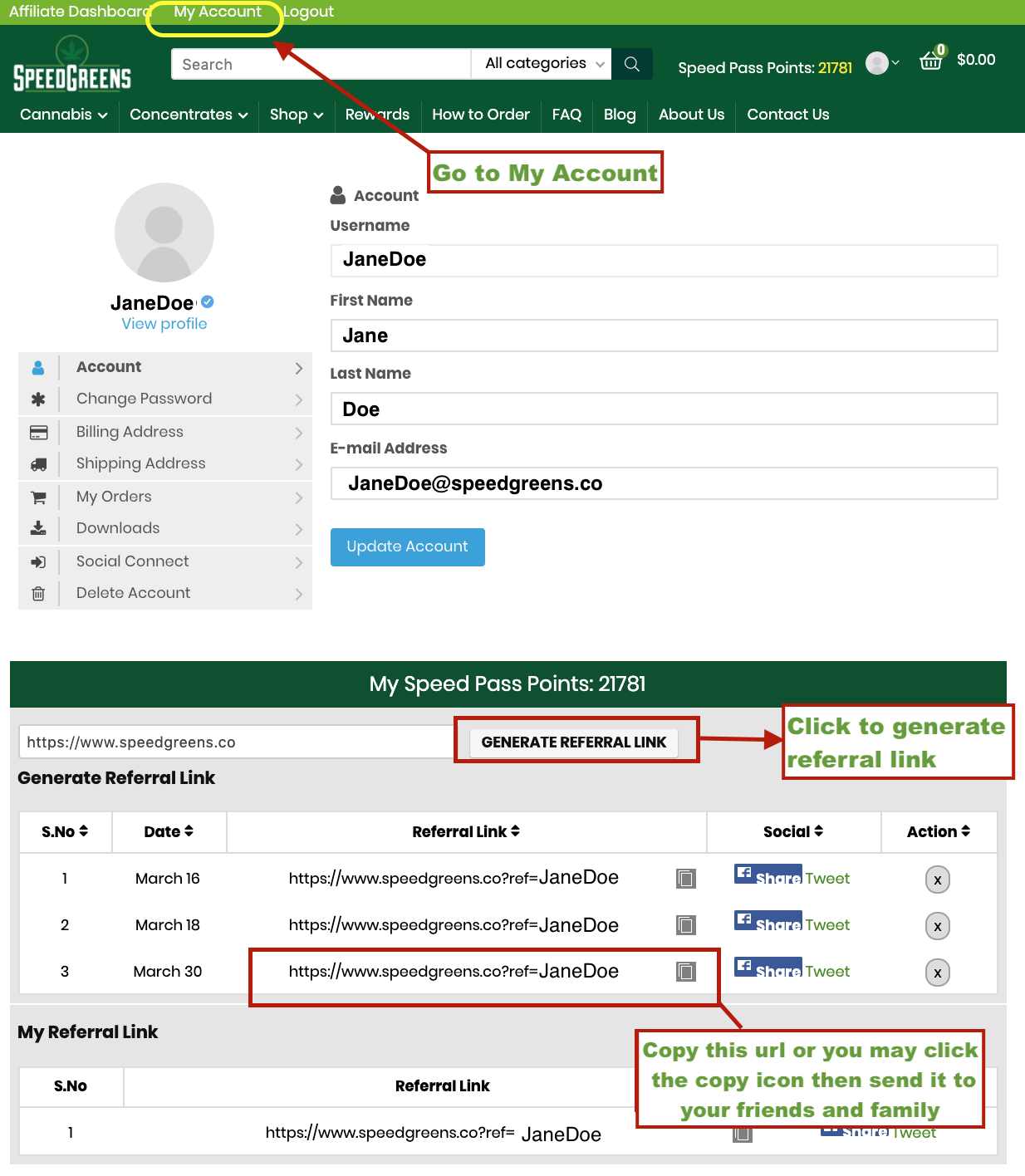Sort by Referral Link column header
Screen dimensions: 1025x1176
click(x=466, y=832)
